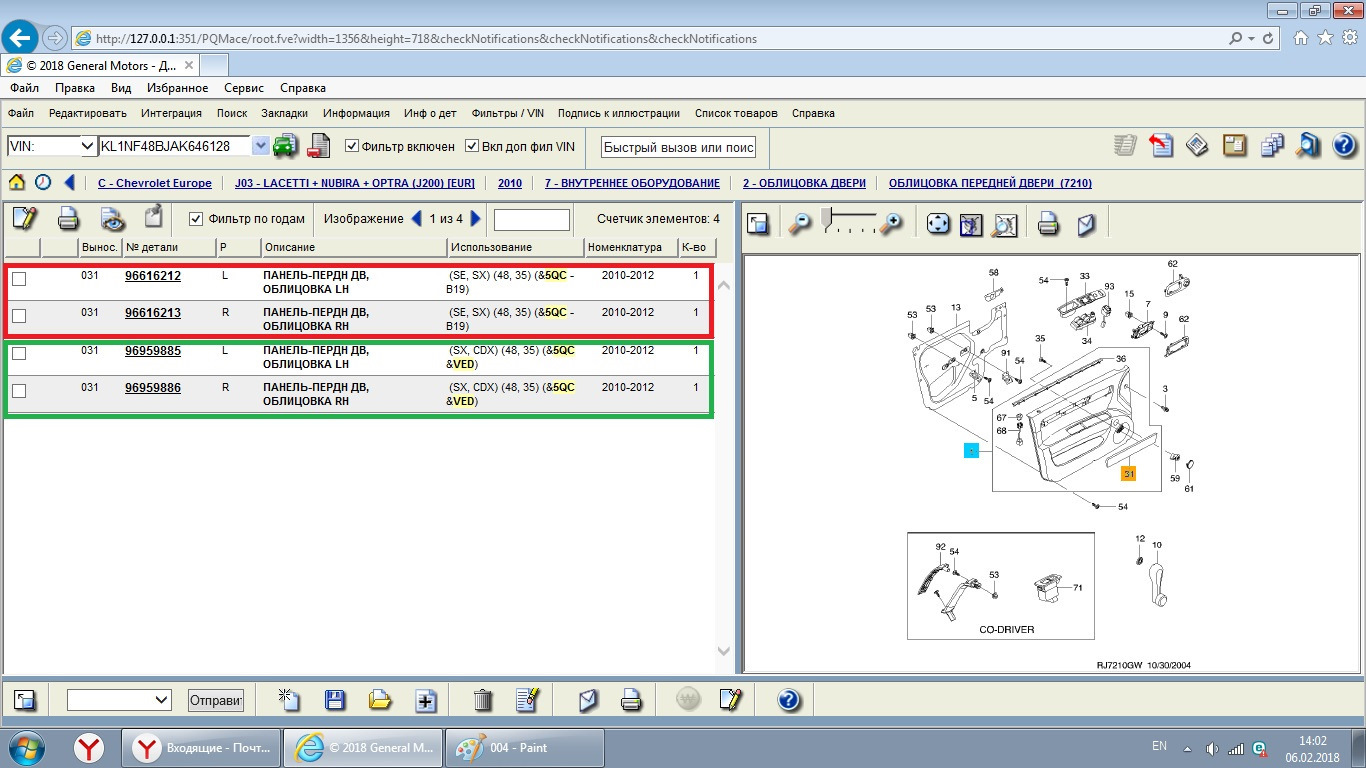Click the pan arrows icon for illustration
Image resolution: width=1366 pixels, height=768 pixels.
coord(938,224)
